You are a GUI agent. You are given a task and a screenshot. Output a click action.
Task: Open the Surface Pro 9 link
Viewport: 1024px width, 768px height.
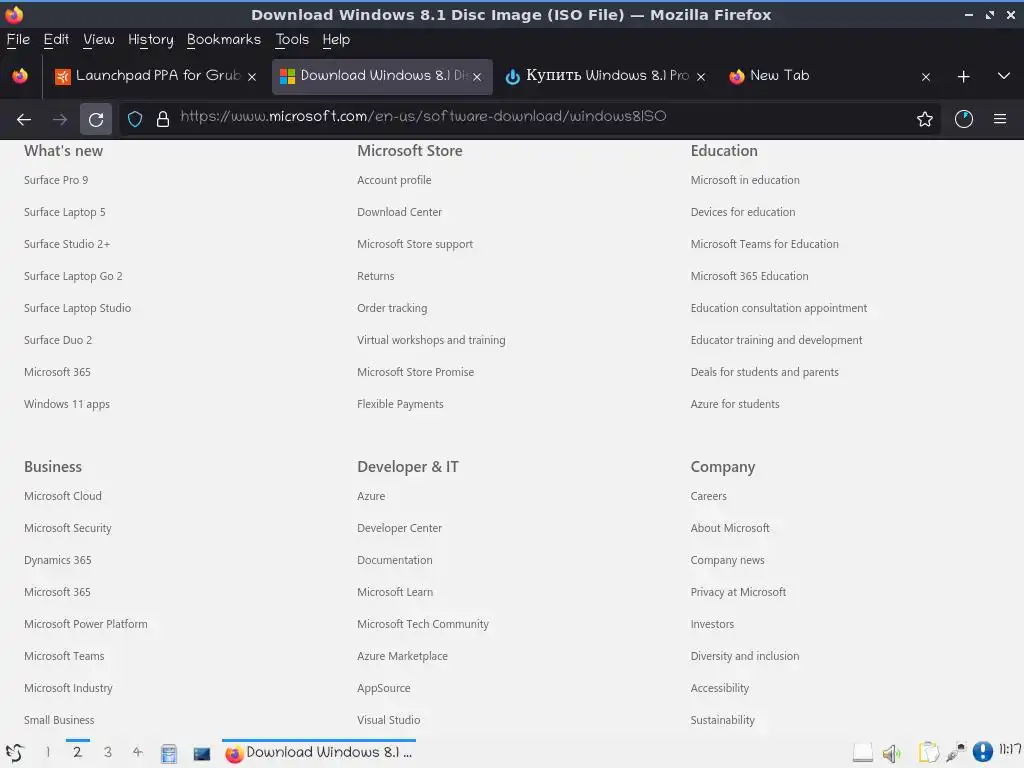click(x=56, y=180)
